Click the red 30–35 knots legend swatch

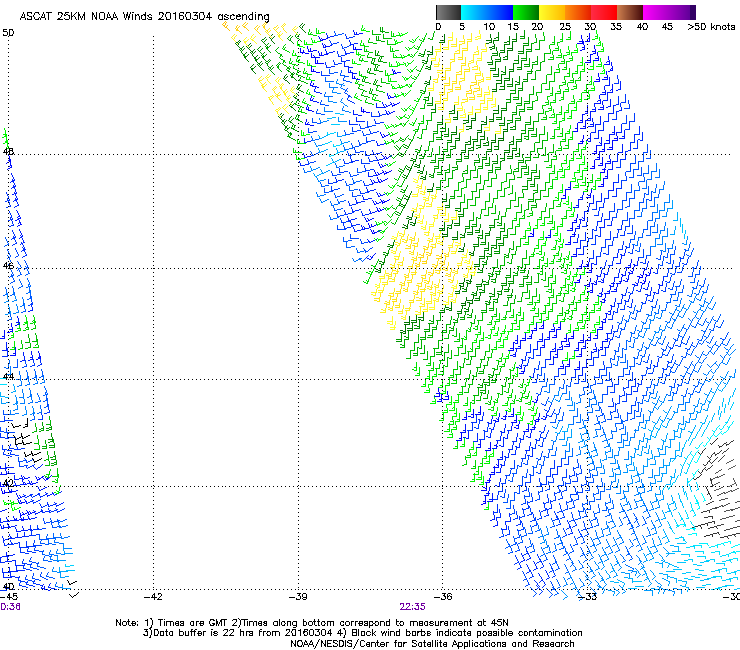click(604, 12)
